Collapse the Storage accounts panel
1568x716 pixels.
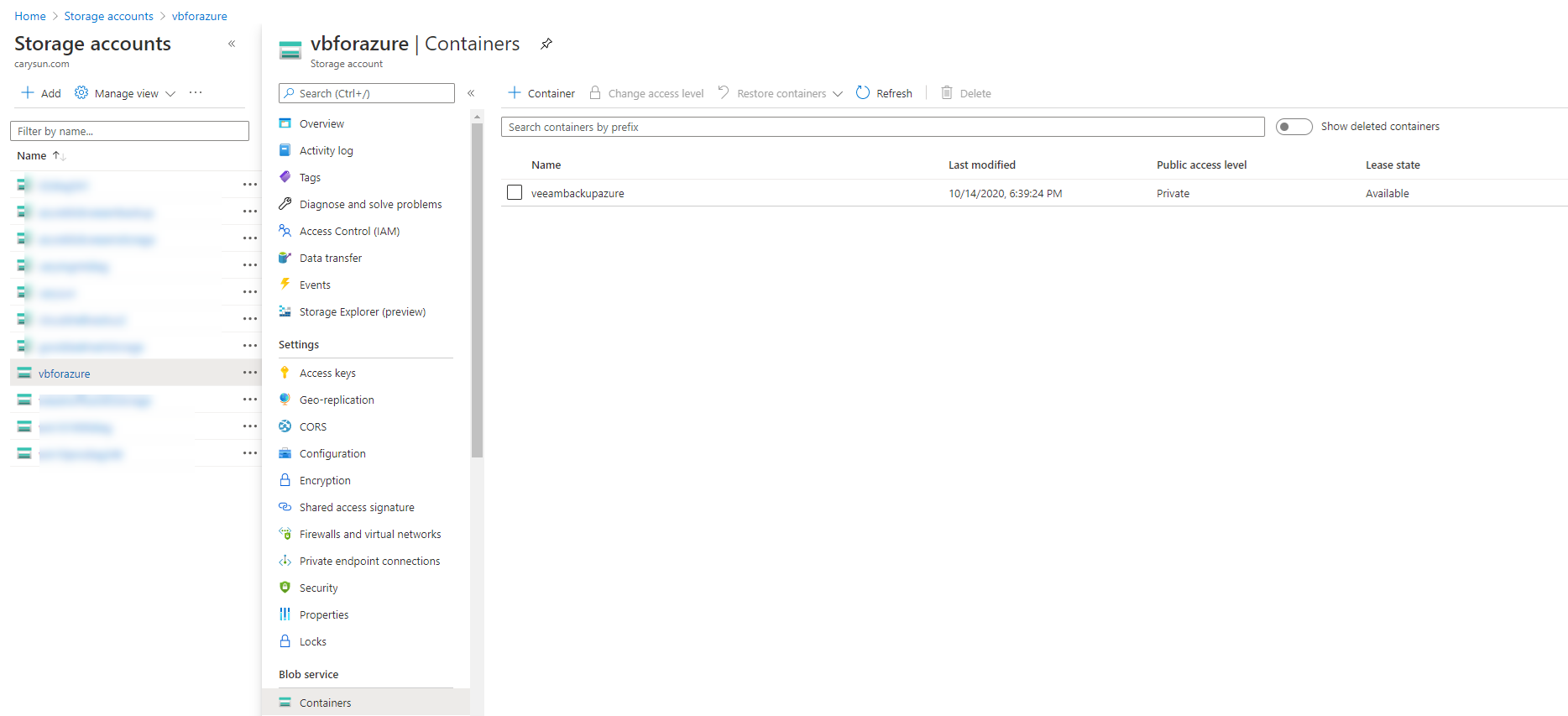pyautogui.click(x=232, y=44)
